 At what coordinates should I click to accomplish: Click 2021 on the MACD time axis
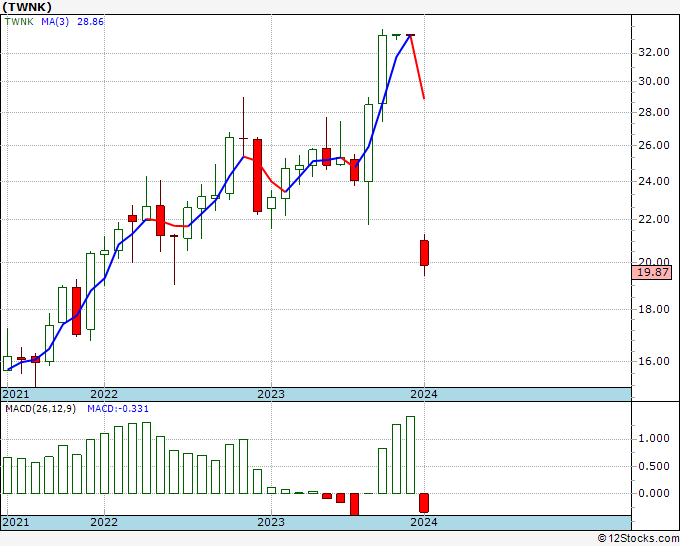point(16,522)
